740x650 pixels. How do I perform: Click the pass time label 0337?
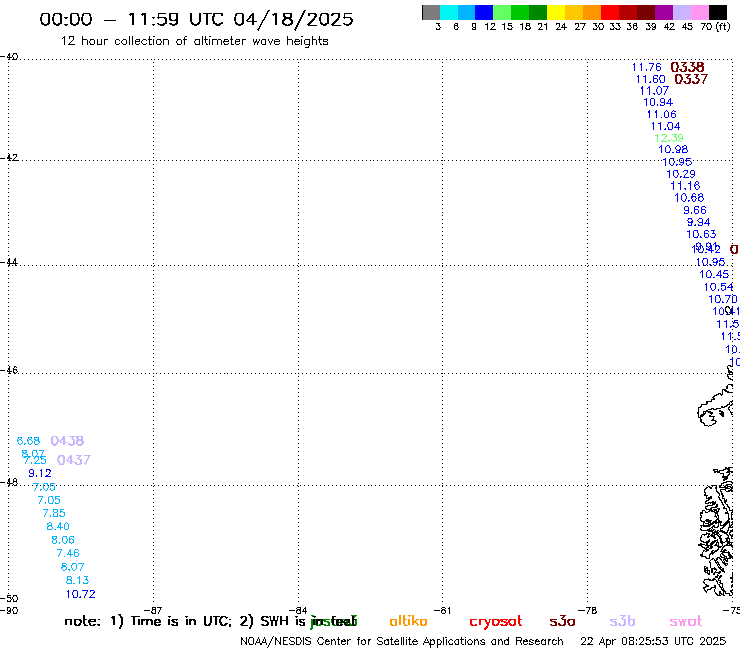tap(691, 79)
